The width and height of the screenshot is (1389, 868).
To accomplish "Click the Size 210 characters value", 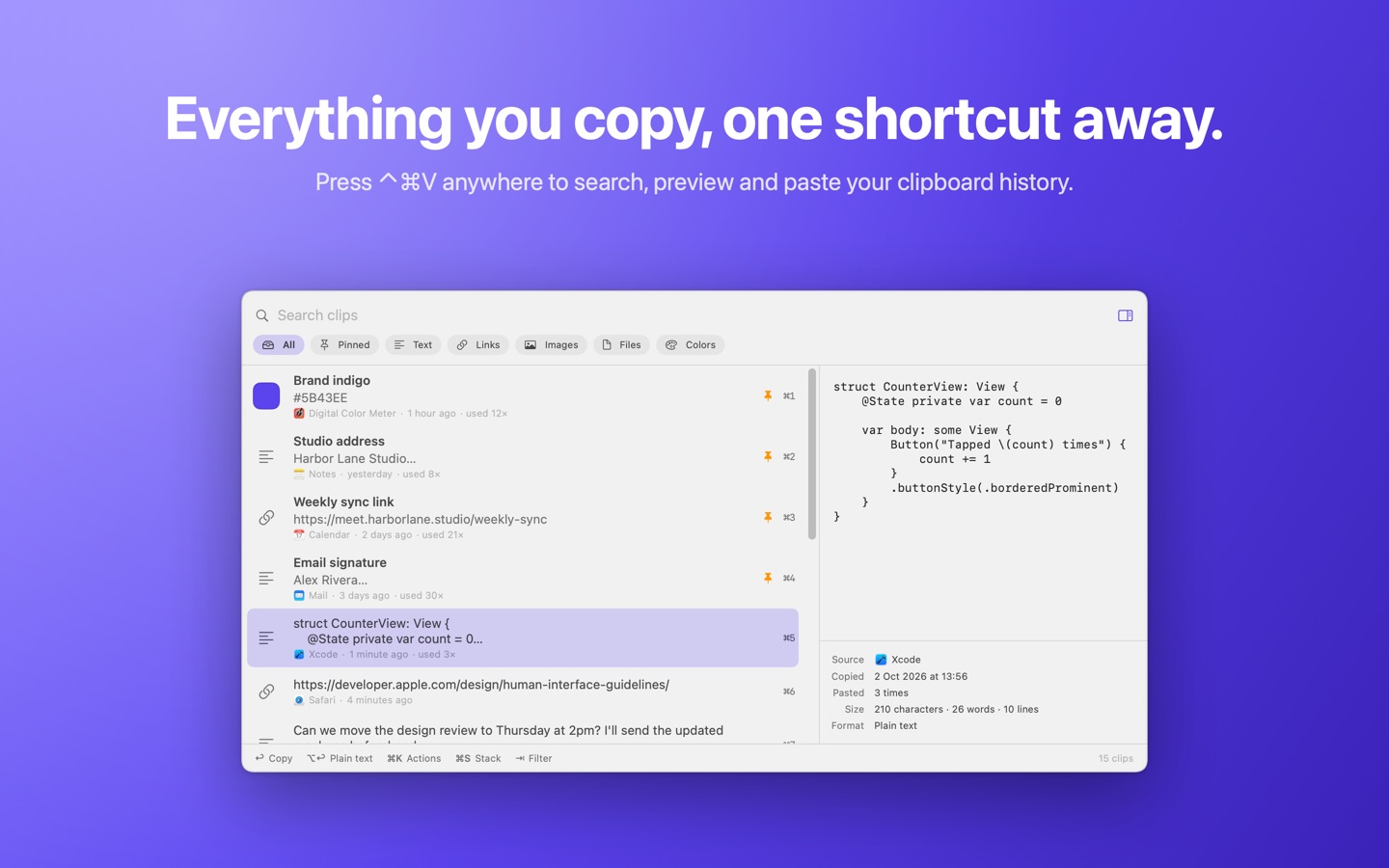I will click(x=956, y=709).
